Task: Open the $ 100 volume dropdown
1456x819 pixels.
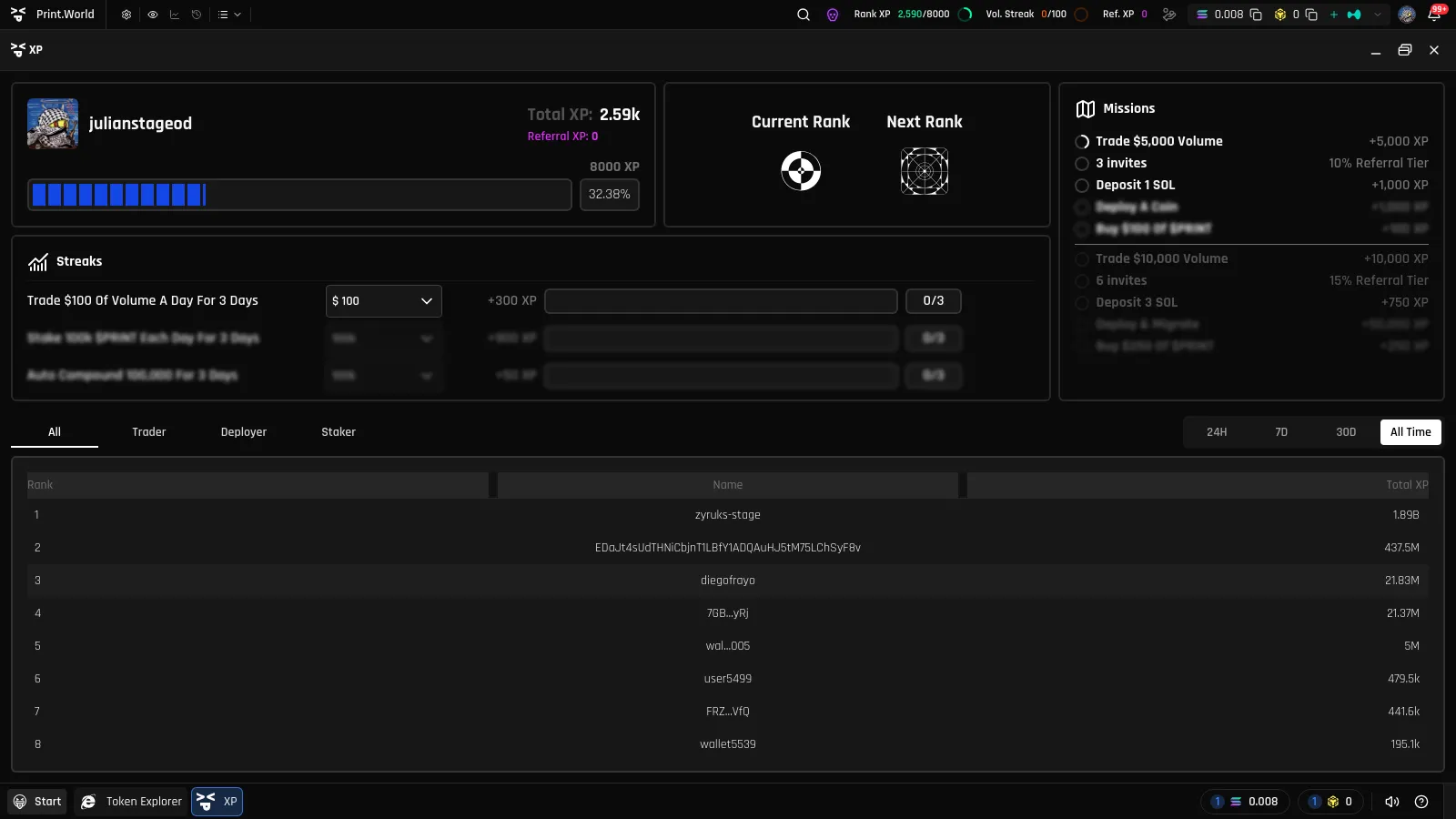Action: (383, 301)
